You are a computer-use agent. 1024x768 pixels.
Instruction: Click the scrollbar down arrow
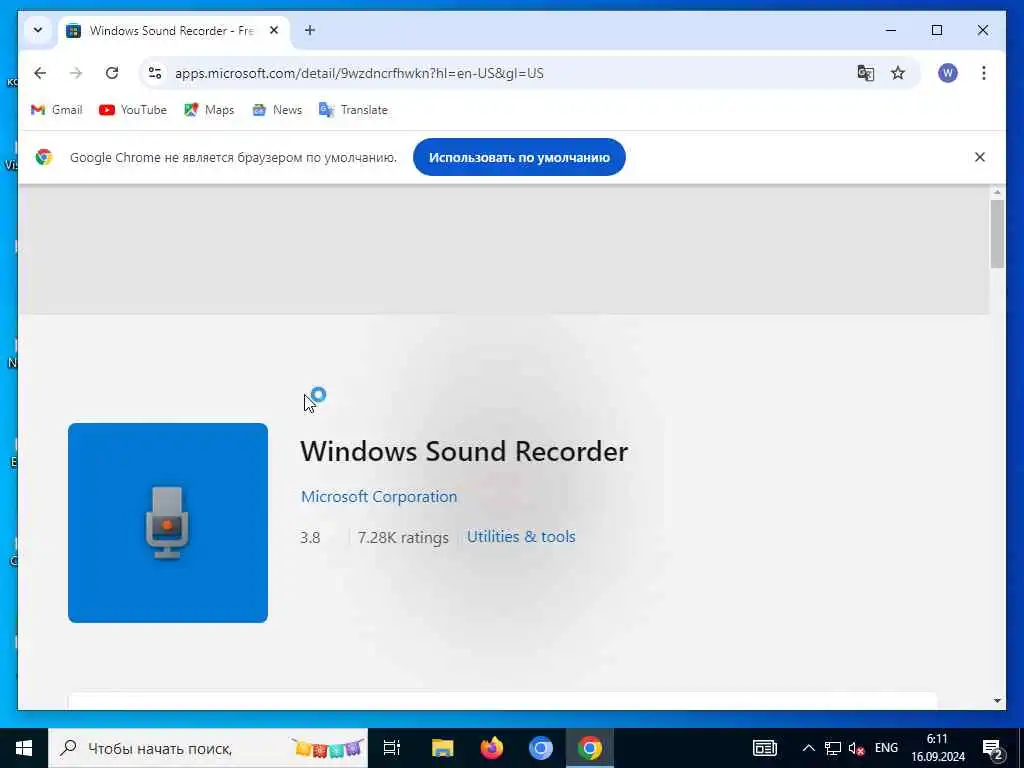[997, 701]
